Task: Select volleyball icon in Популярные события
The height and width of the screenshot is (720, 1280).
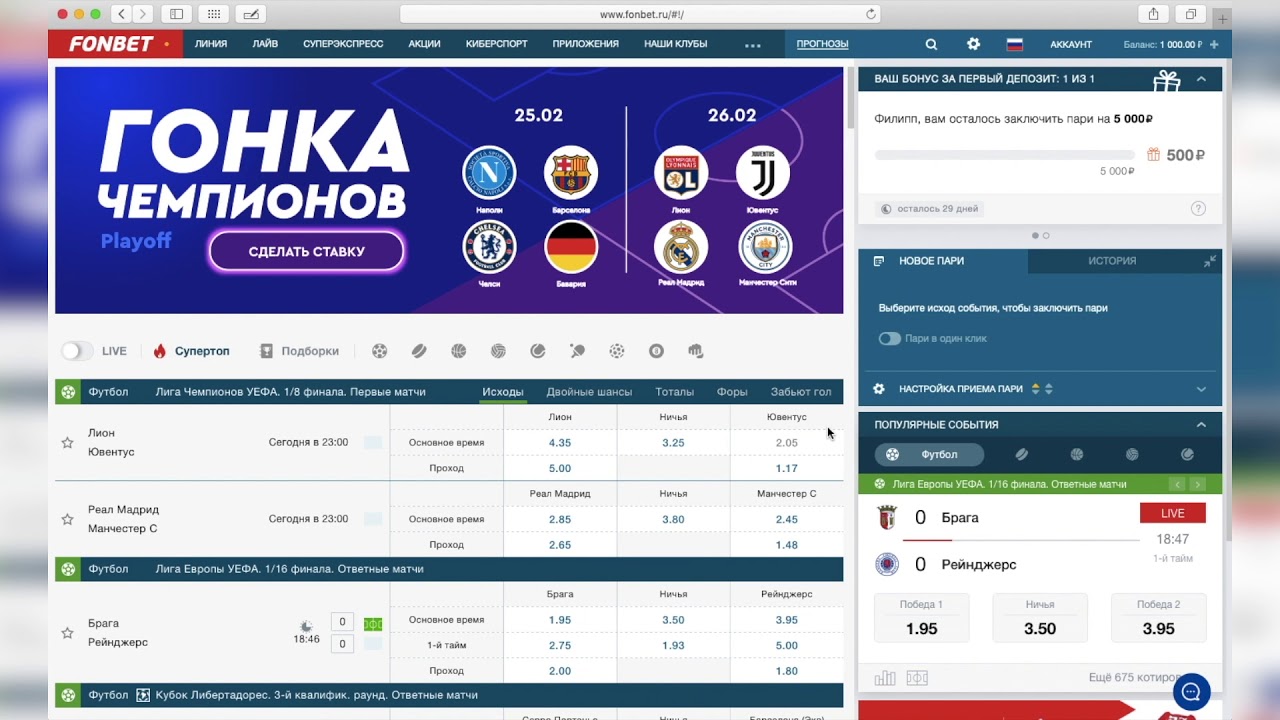Action: (x=1132, y=454)
